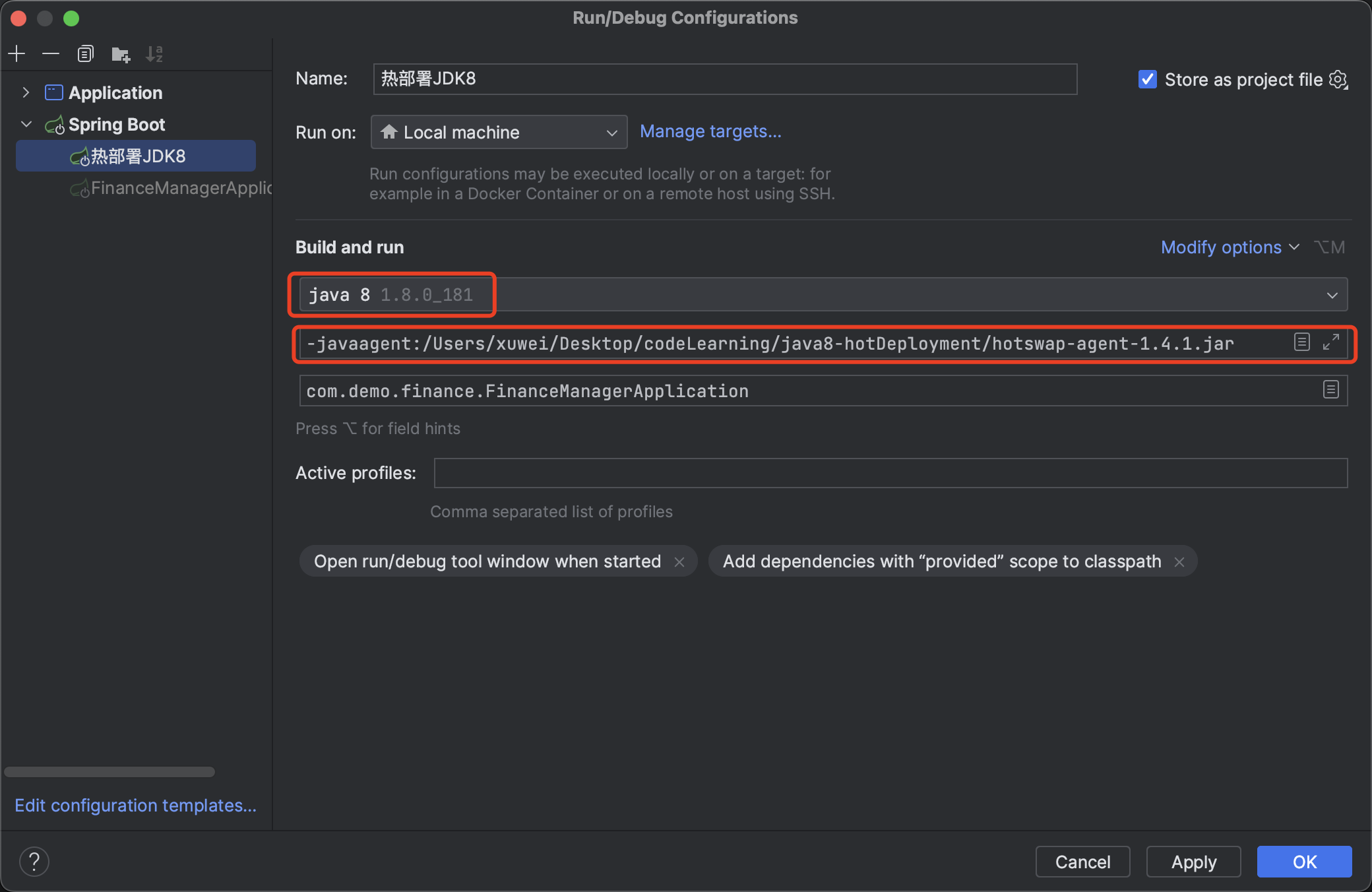1372x892 pixels.
Task: Expand the VM options field with arrows icon
Action: point(1331,342)
